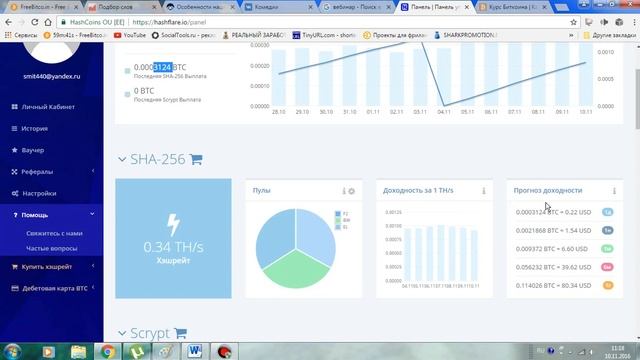Screen dimensions: 640x360
Task: Show more bookmarks with the chevron
Action: click(x=571, y=35)
